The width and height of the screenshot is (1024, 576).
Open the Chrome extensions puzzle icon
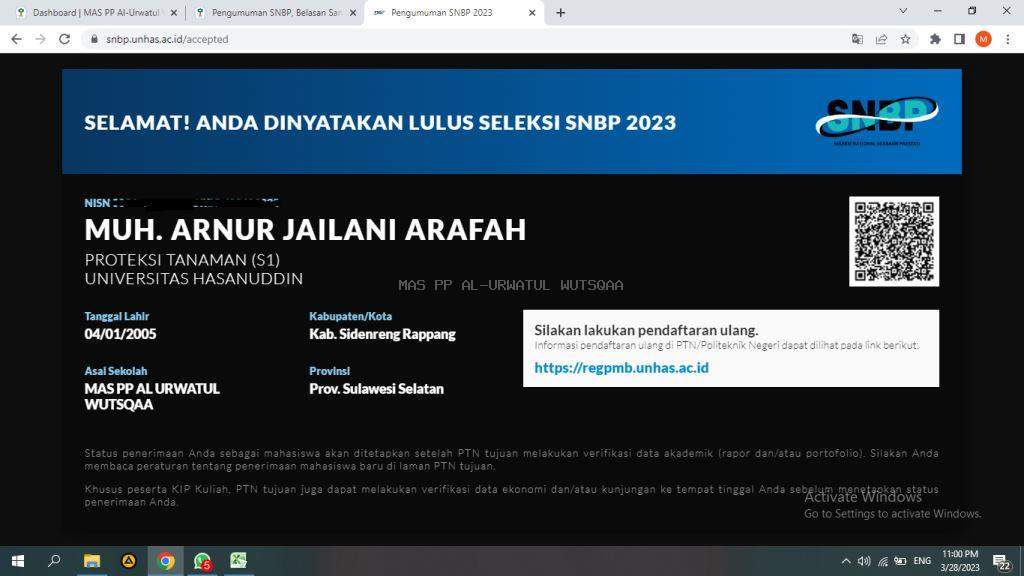pyautogui.click(x=935, y=39)
